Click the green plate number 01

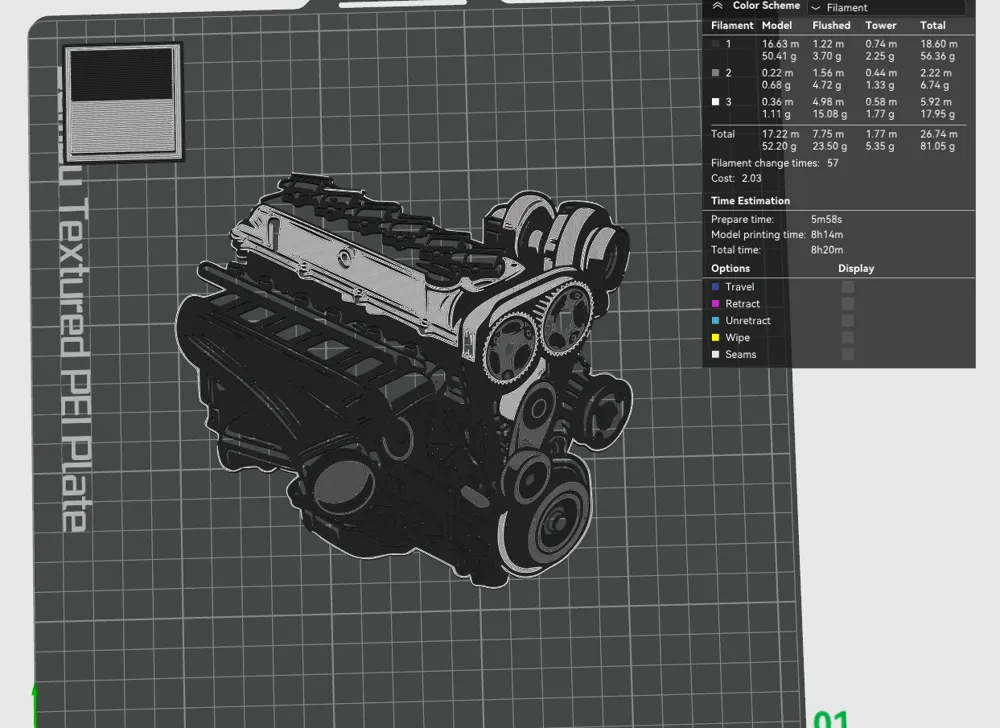(x=831, y=719)
